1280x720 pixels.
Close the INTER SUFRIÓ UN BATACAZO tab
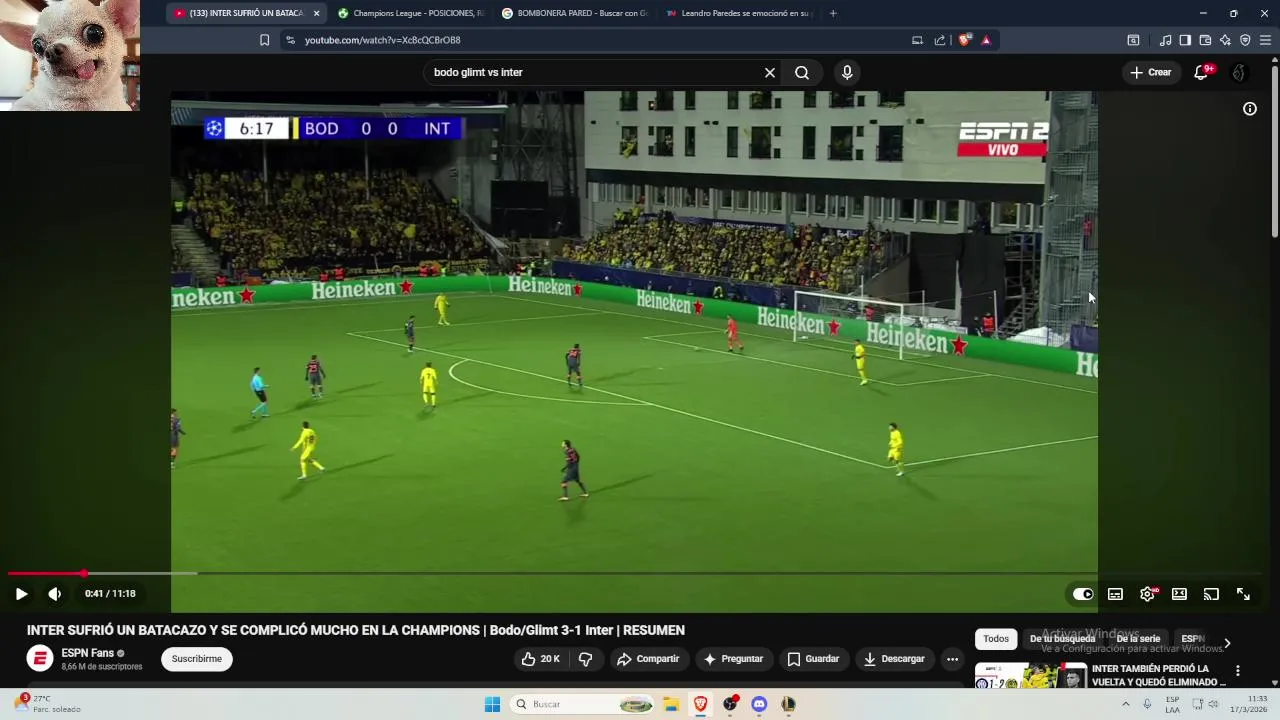(316, 13)
